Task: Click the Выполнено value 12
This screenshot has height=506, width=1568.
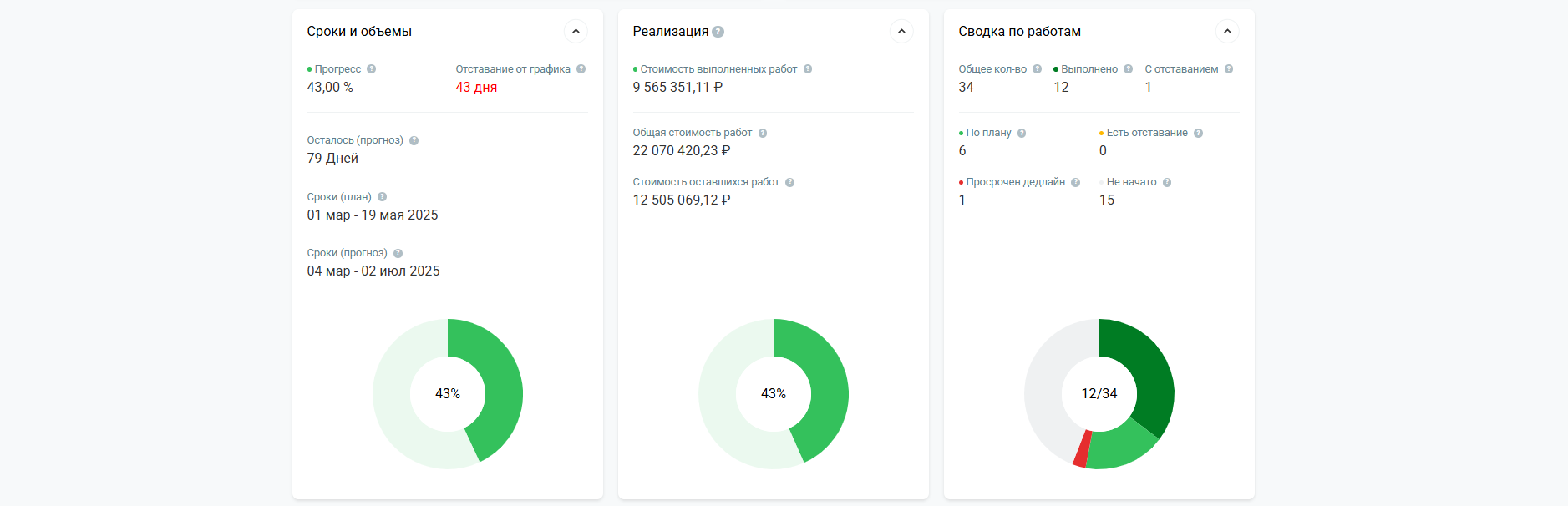Action: (x=1061, y=87)
